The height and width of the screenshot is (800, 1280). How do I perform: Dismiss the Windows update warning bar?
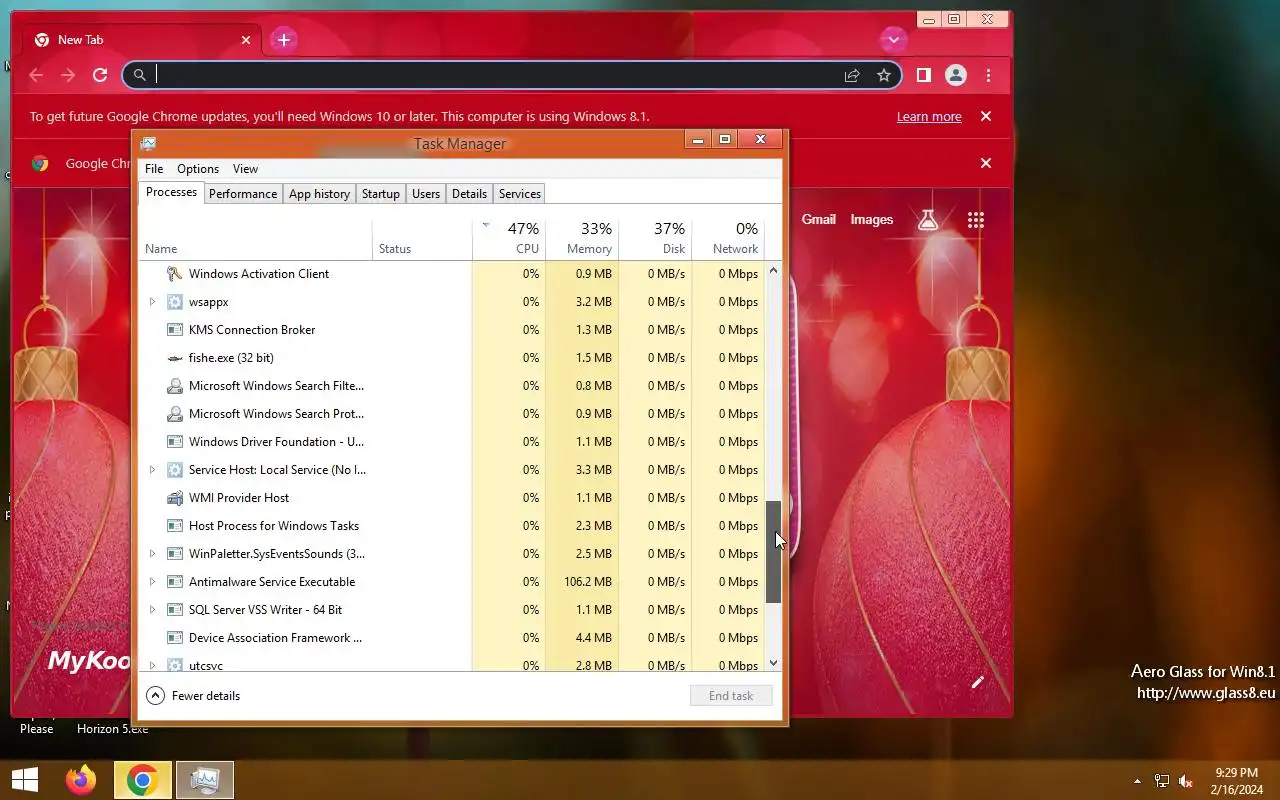click(x=986, y=116)
